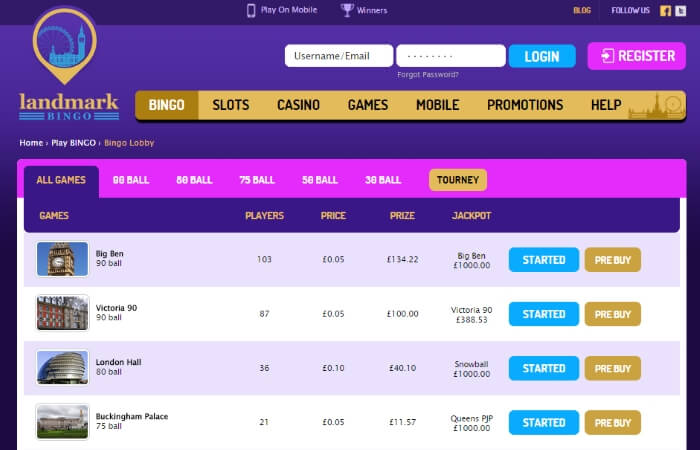Open the Play On Mobile link
Screen dimensions: 700x450
pyautogui.click(x=289, y=10)
